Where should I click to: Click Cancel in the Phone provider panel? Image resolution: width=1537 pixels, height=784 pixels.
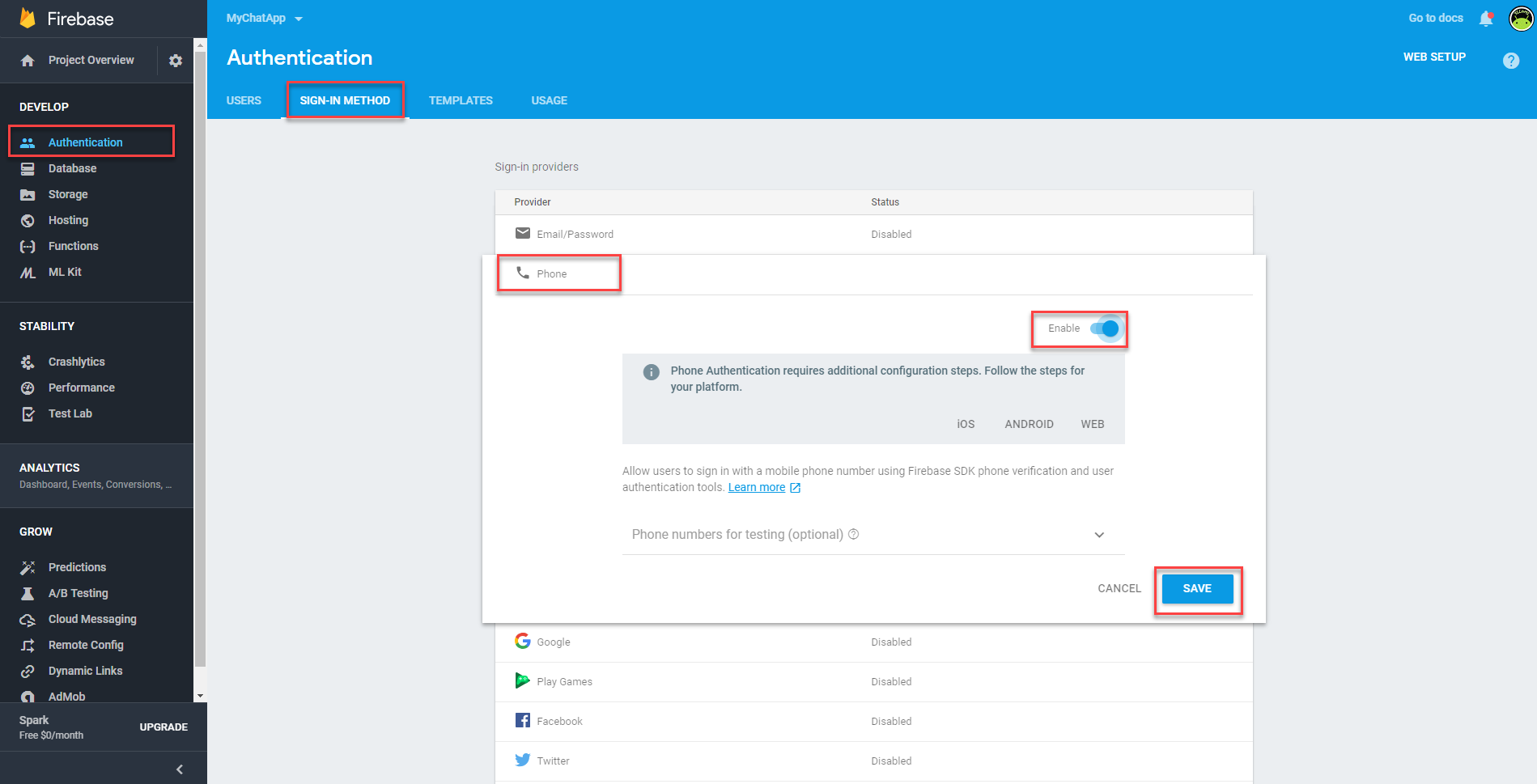1119,588
